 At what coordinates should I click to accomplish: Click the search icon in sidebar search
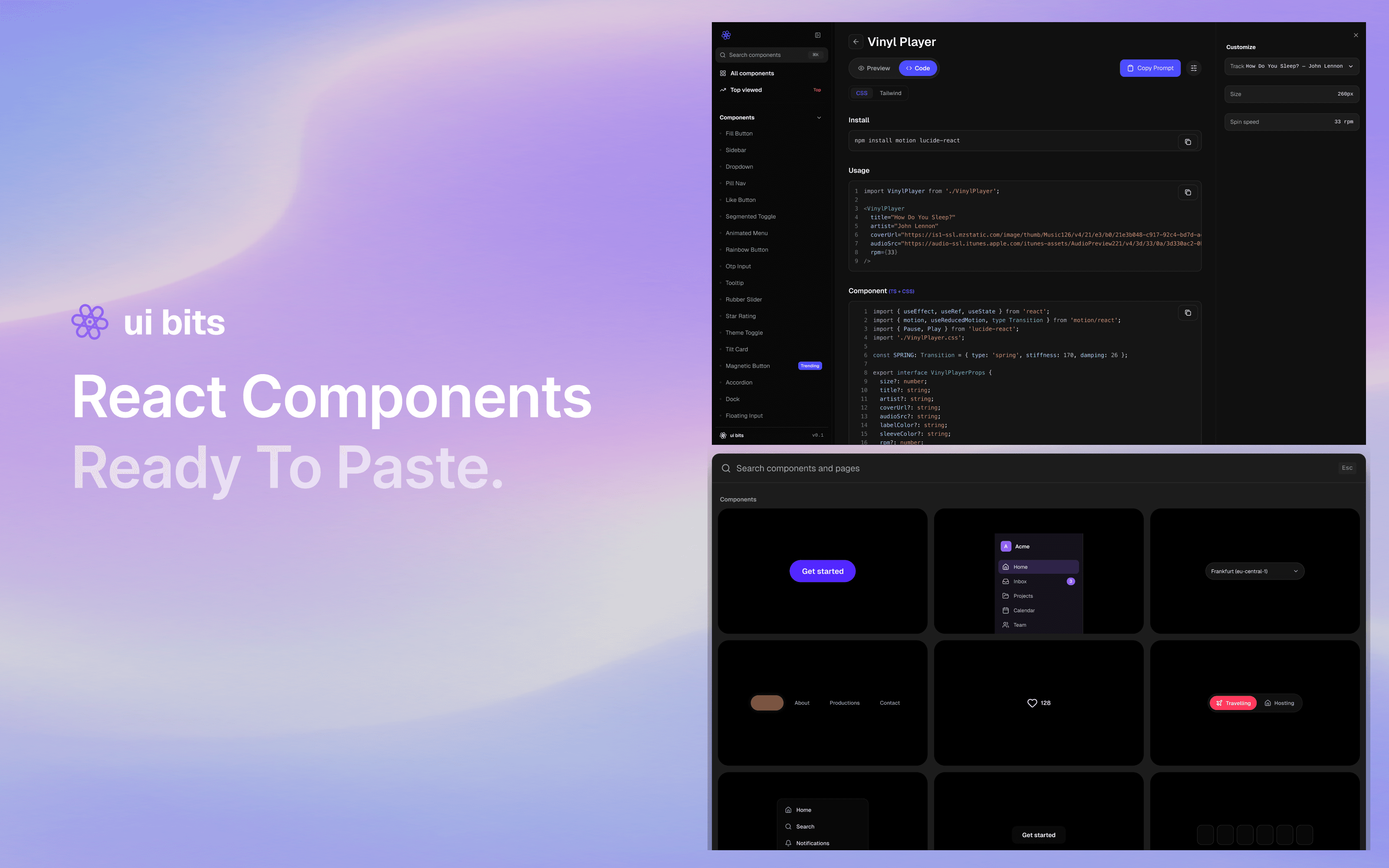pos(723,55)
